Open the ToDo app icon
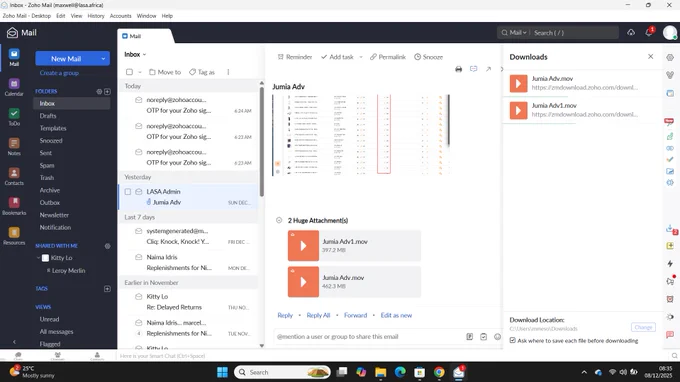 [14, 117]
